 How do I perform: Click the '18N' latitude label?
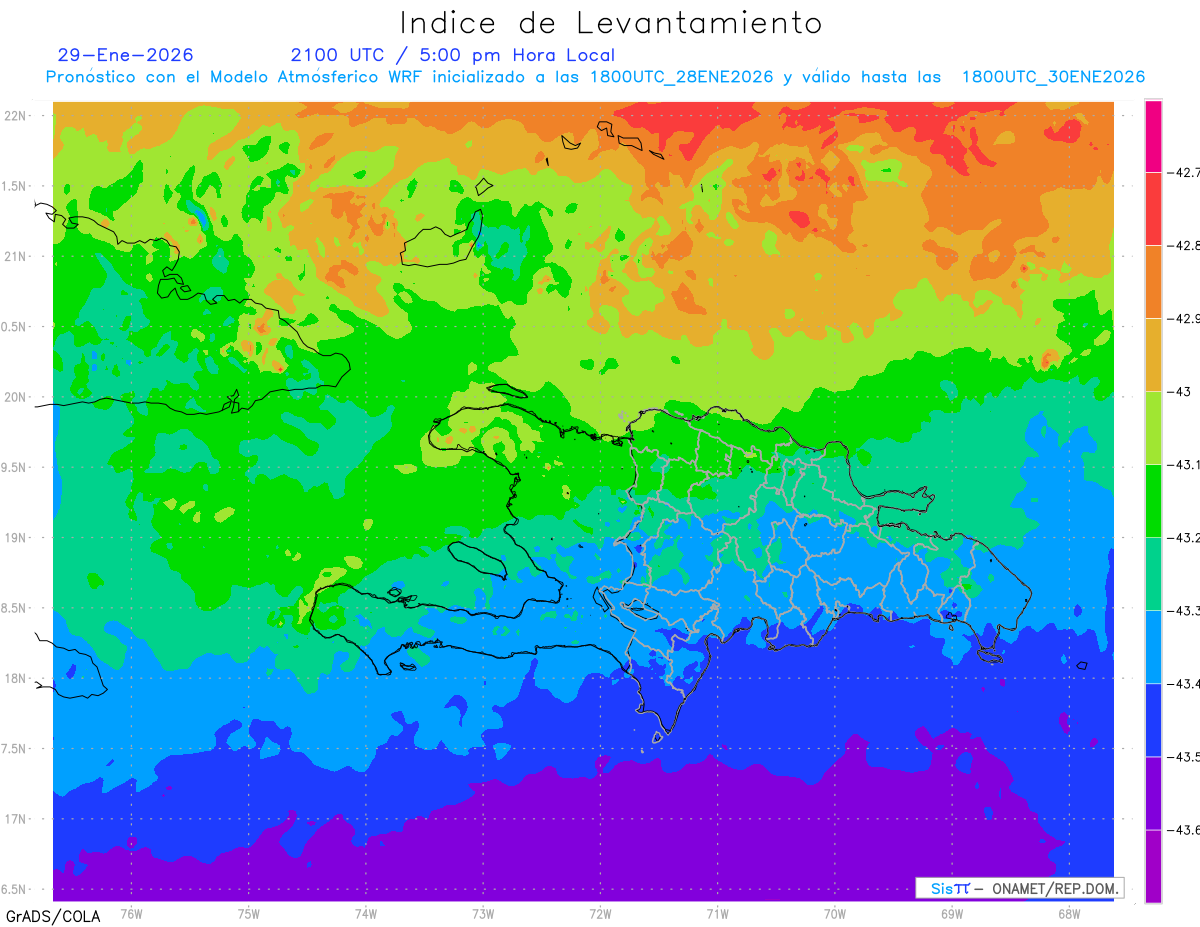pyautogui.click(x=15, y=679)
